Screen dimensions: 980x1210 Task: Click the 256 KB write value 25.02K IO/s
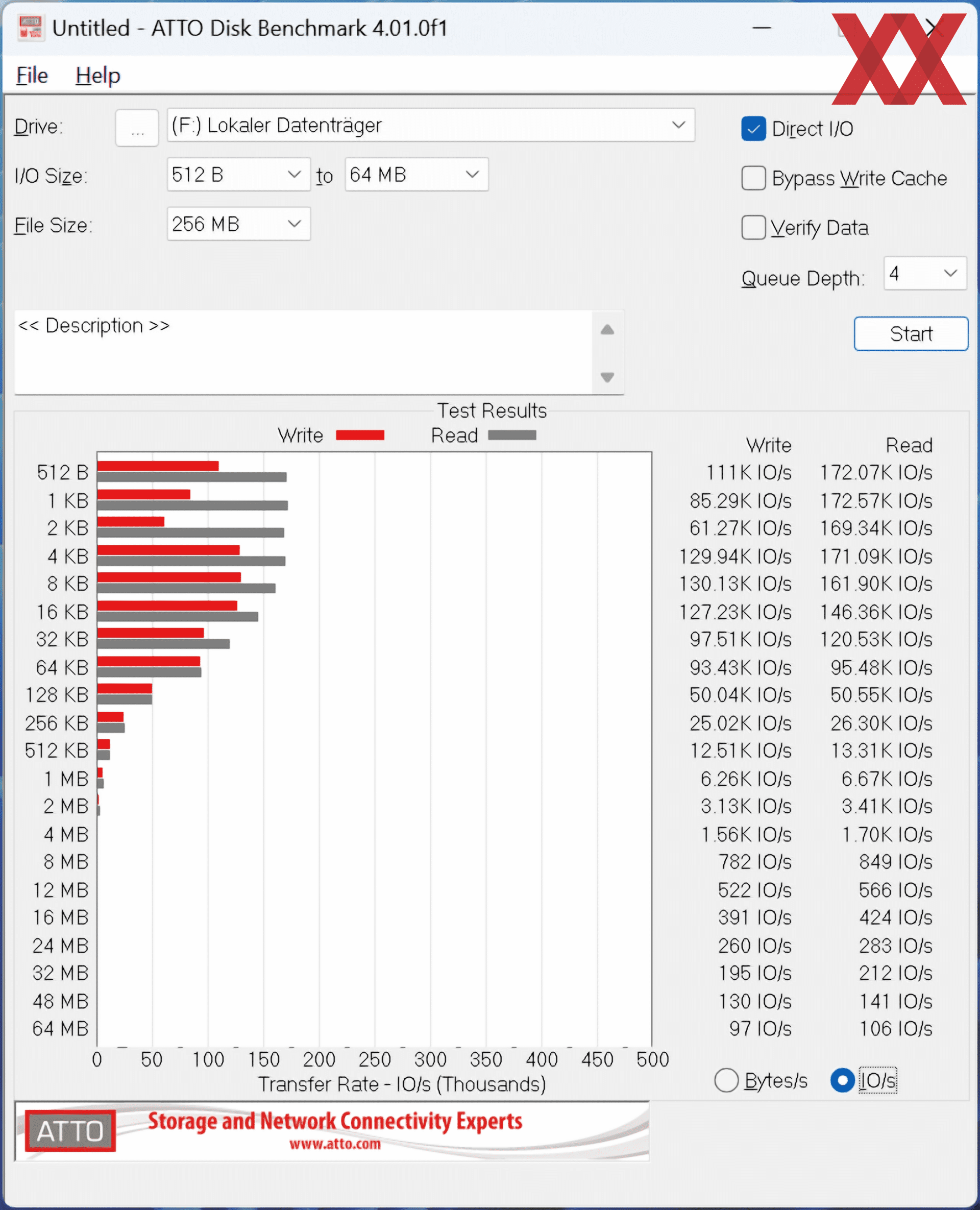740,723
